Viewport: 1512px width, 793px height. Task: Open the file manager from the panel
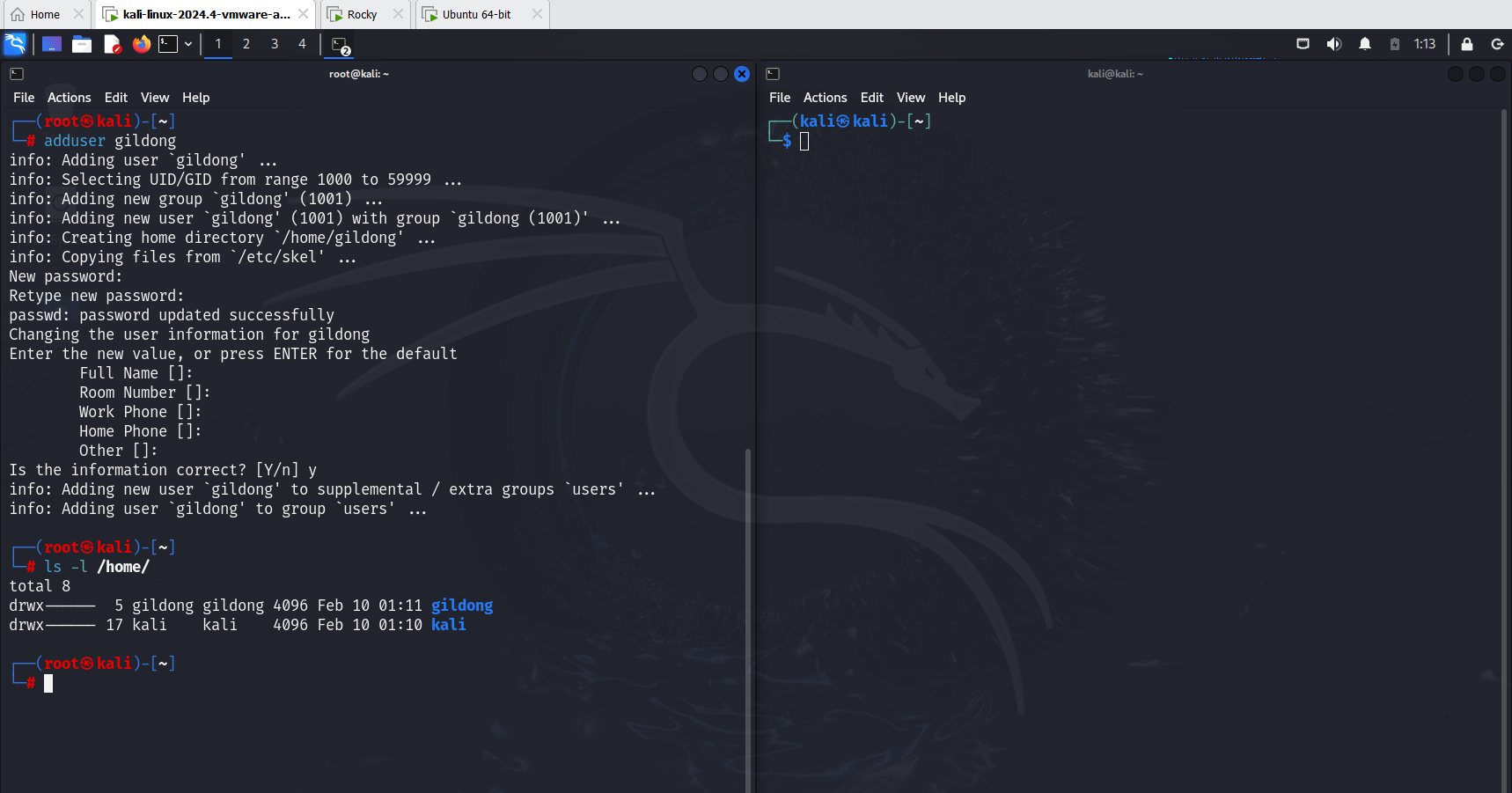click(82, 44)
